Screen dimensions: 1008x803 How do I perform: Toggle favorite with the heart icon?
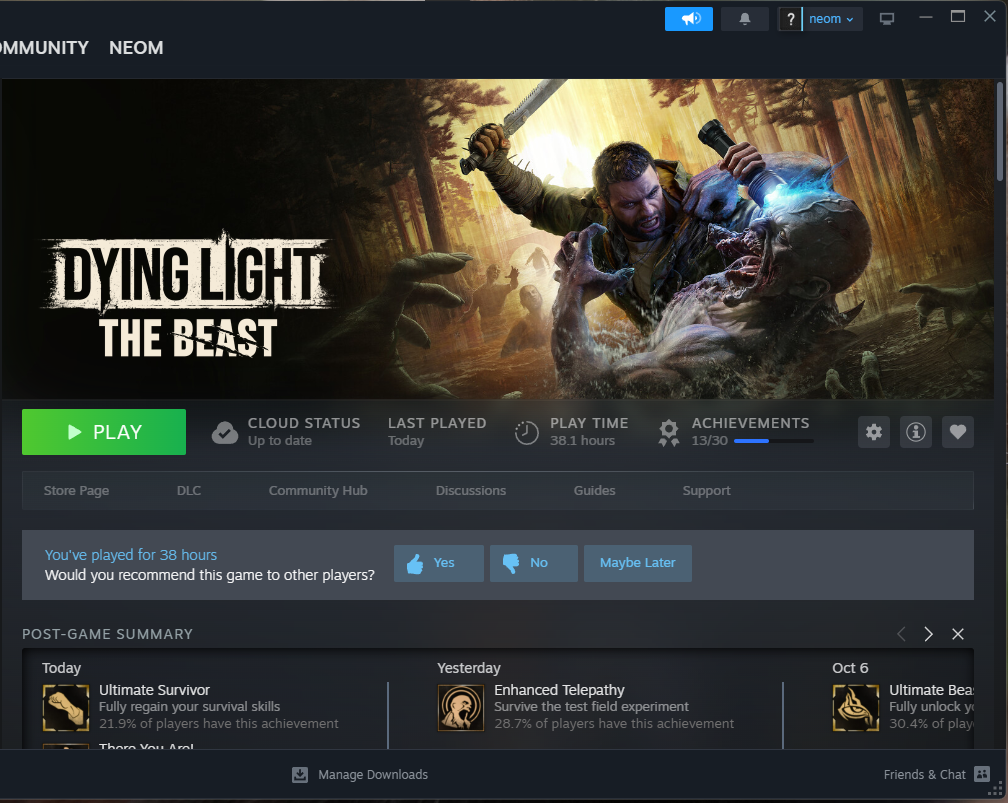[x=958, y=432]
